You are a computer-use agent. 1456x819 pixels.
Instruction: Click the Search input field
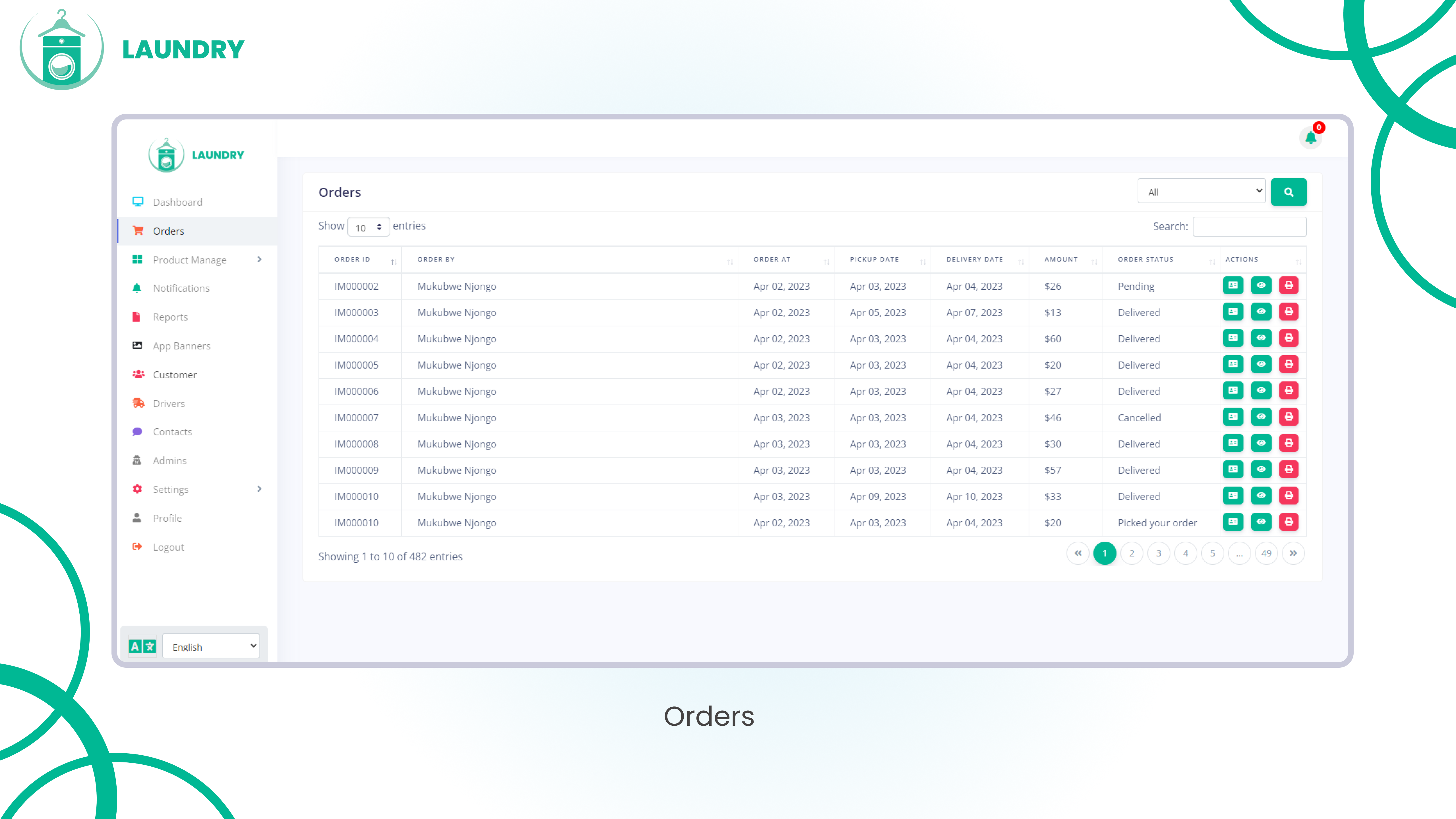[1249, 227]
